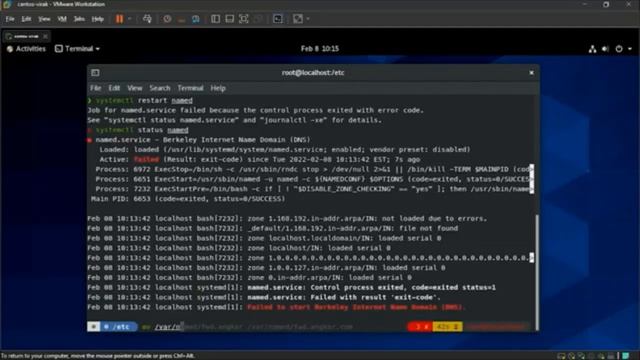Open VMware Edit menu
This screenshot has height=360, width=640.
pyautogui.click(x=26, y=19)
